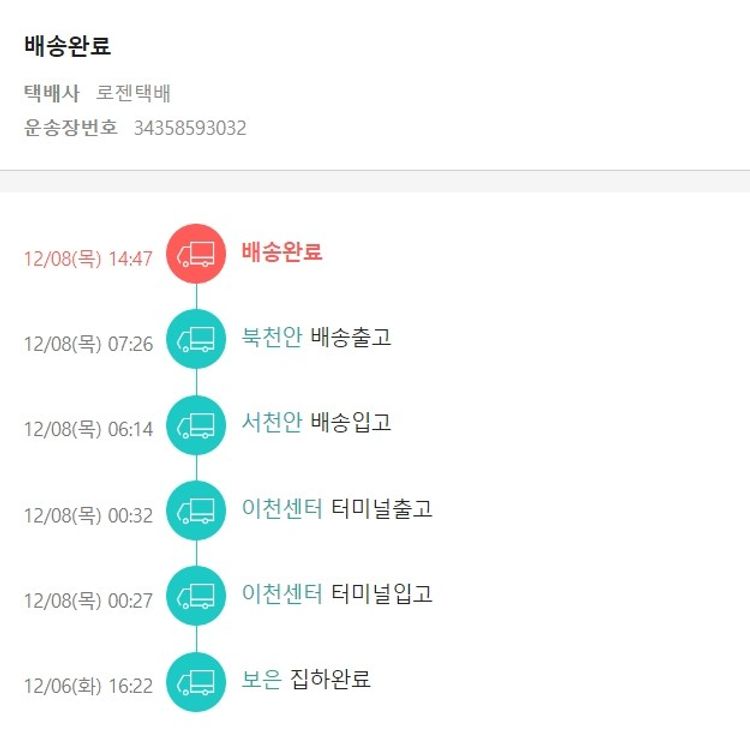Click the 보은 집하완료 truck icon
Image resolution: width=750 pixels, height=733 pixels.
(196, 682)
